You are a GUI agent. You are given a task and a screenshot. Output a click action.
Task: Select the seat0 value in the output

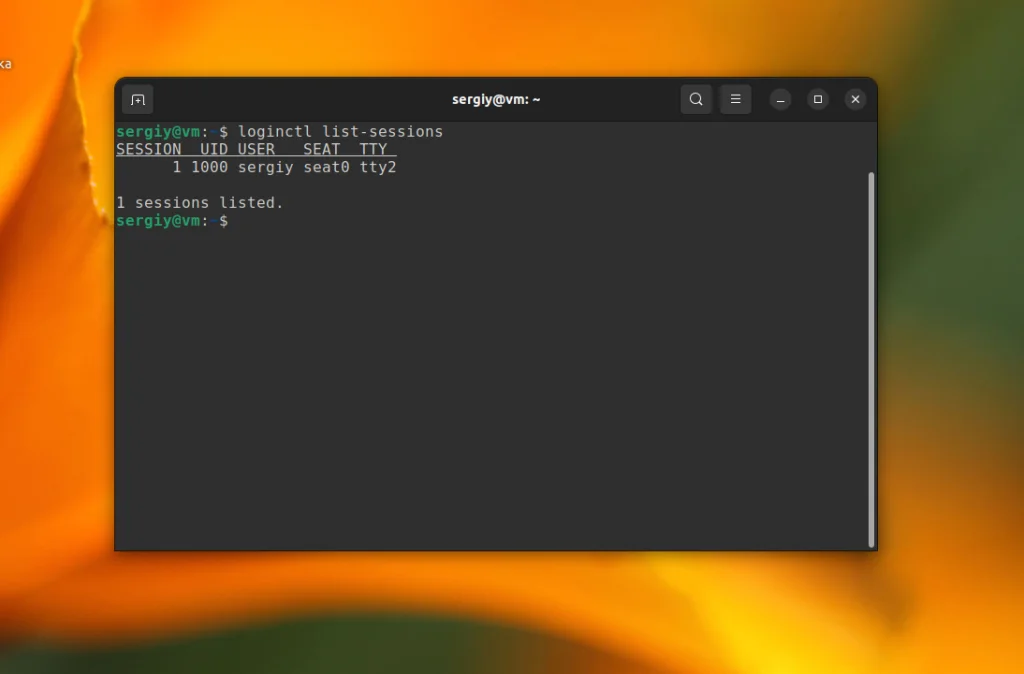(x=324, y=168)
